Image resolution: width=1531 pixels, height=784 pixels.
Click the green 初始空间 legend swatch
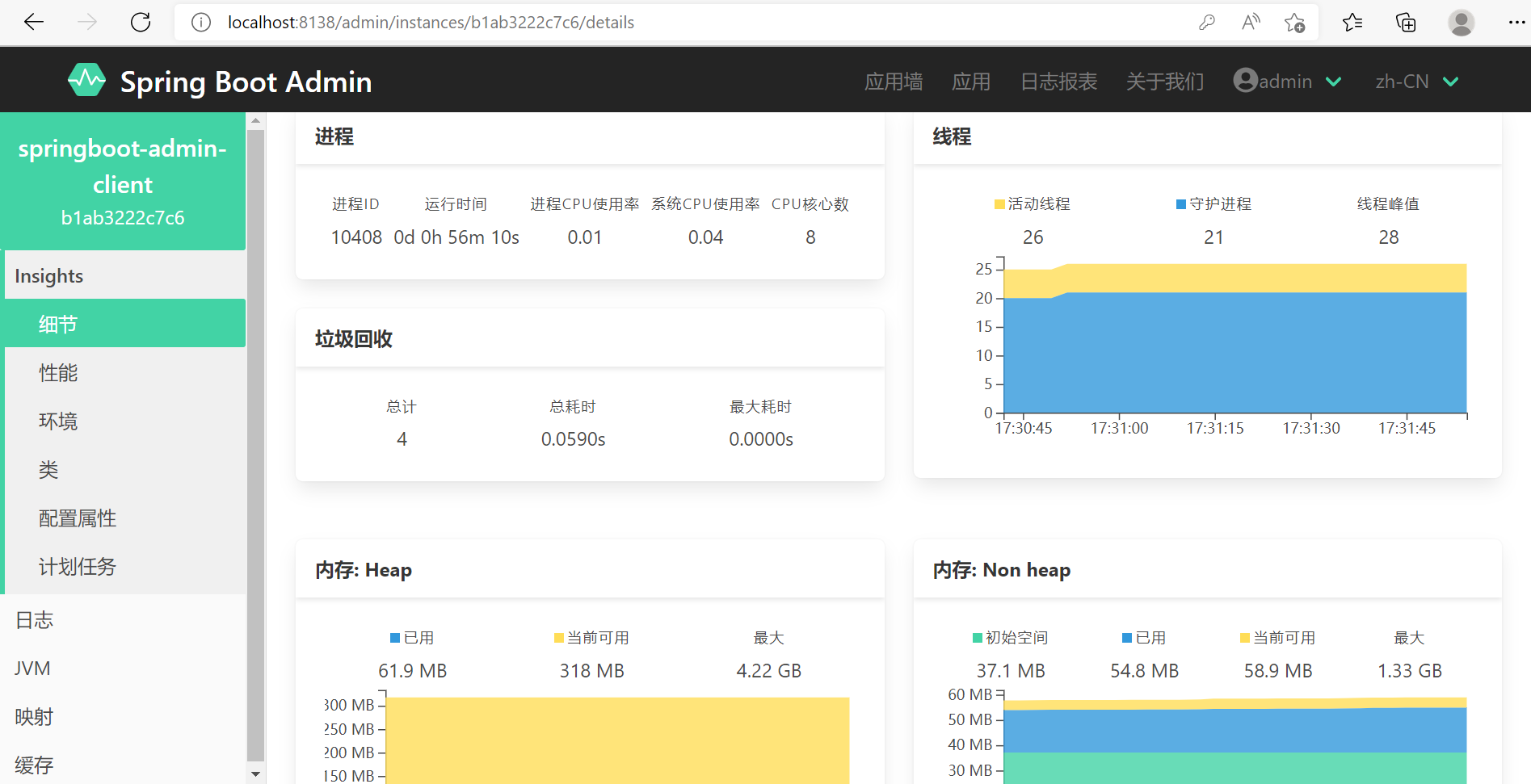pyautogui.click(x=978, y=638)
